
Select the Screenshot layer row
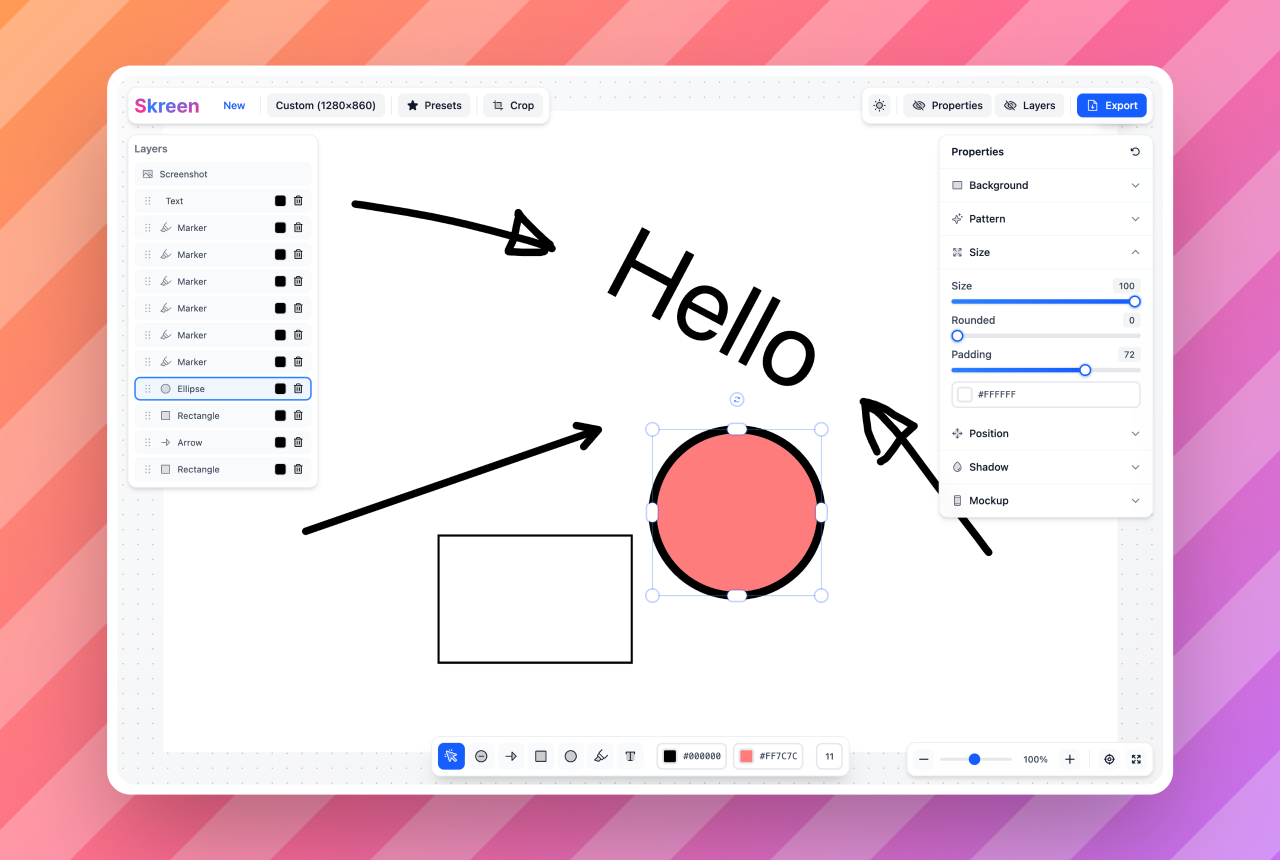click(223, 174)
